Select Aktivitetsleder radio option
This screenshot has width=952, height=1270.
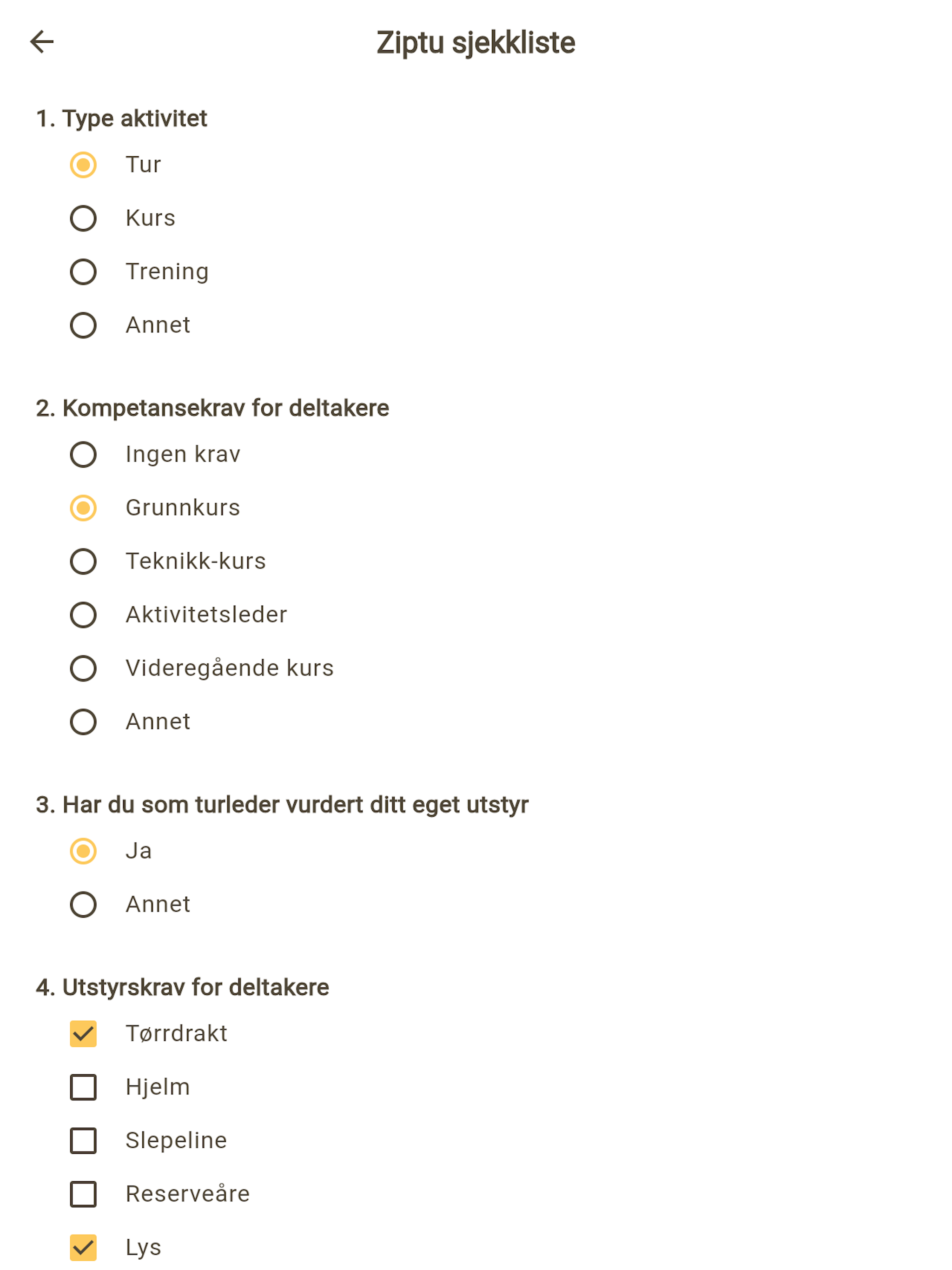point(83,615)
